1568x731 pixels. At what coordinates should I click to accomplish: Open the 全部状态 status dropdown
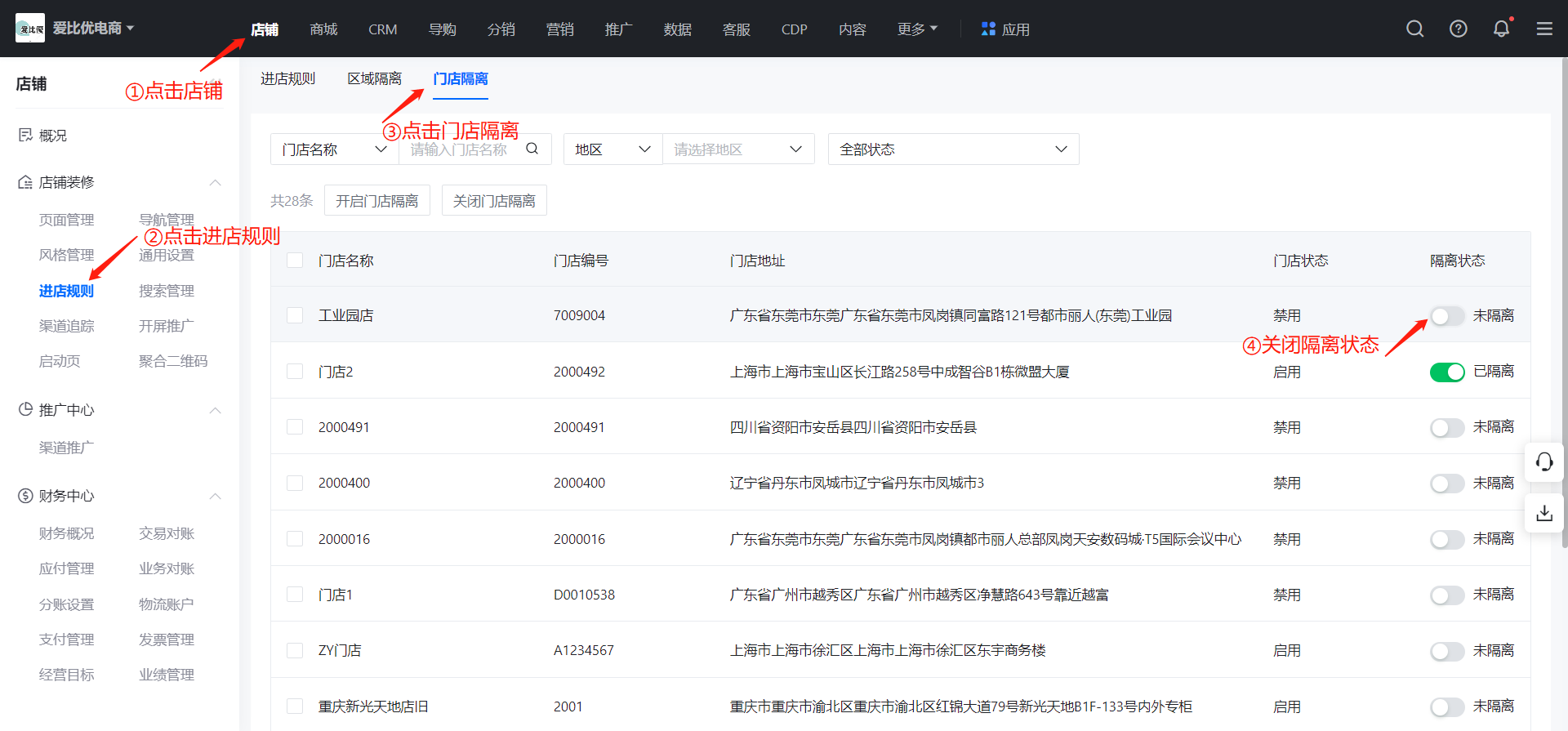point(953,149)
